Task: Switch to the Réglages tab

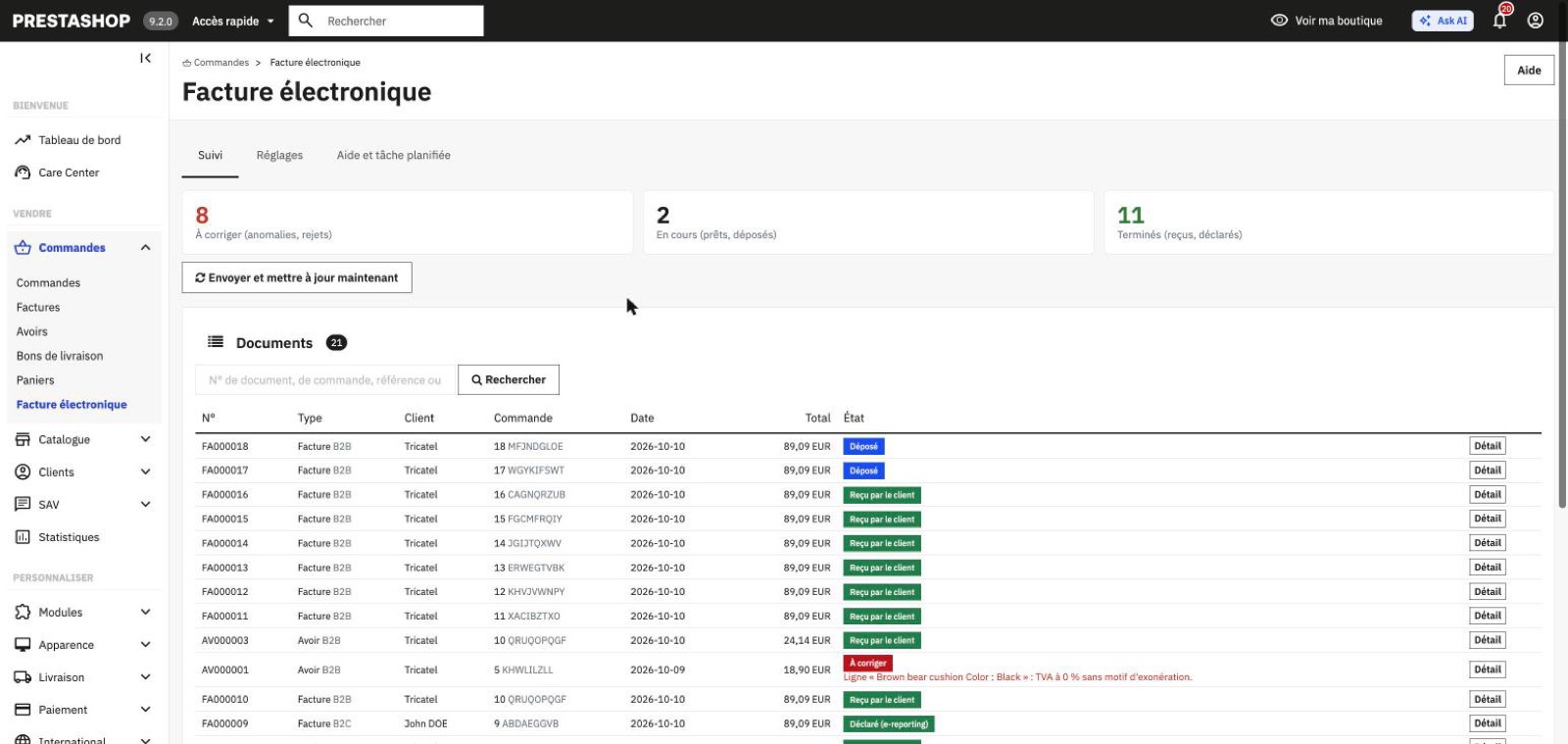Action: 279,155
